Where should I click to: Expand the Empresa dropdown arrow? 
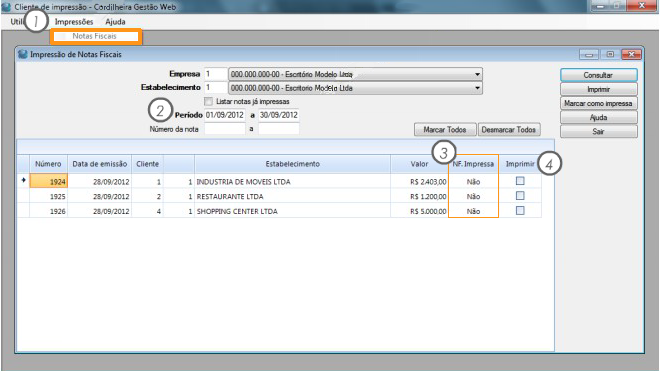pyautogui.click(x=477, y=75)
